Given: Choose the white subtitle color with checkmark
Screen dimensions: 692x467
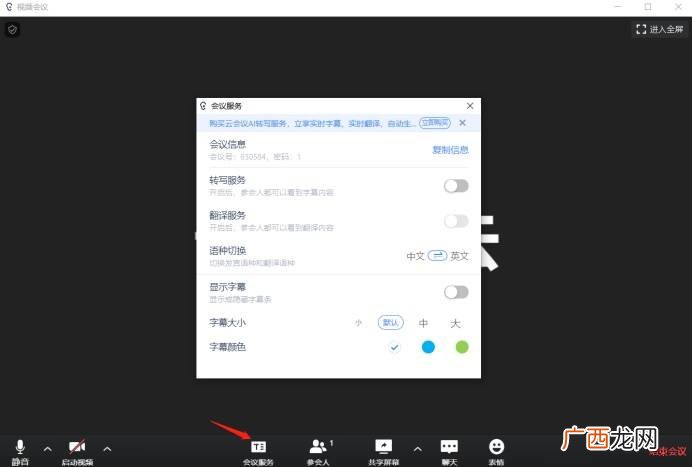Looking at the screenshot, I should 394,347.
